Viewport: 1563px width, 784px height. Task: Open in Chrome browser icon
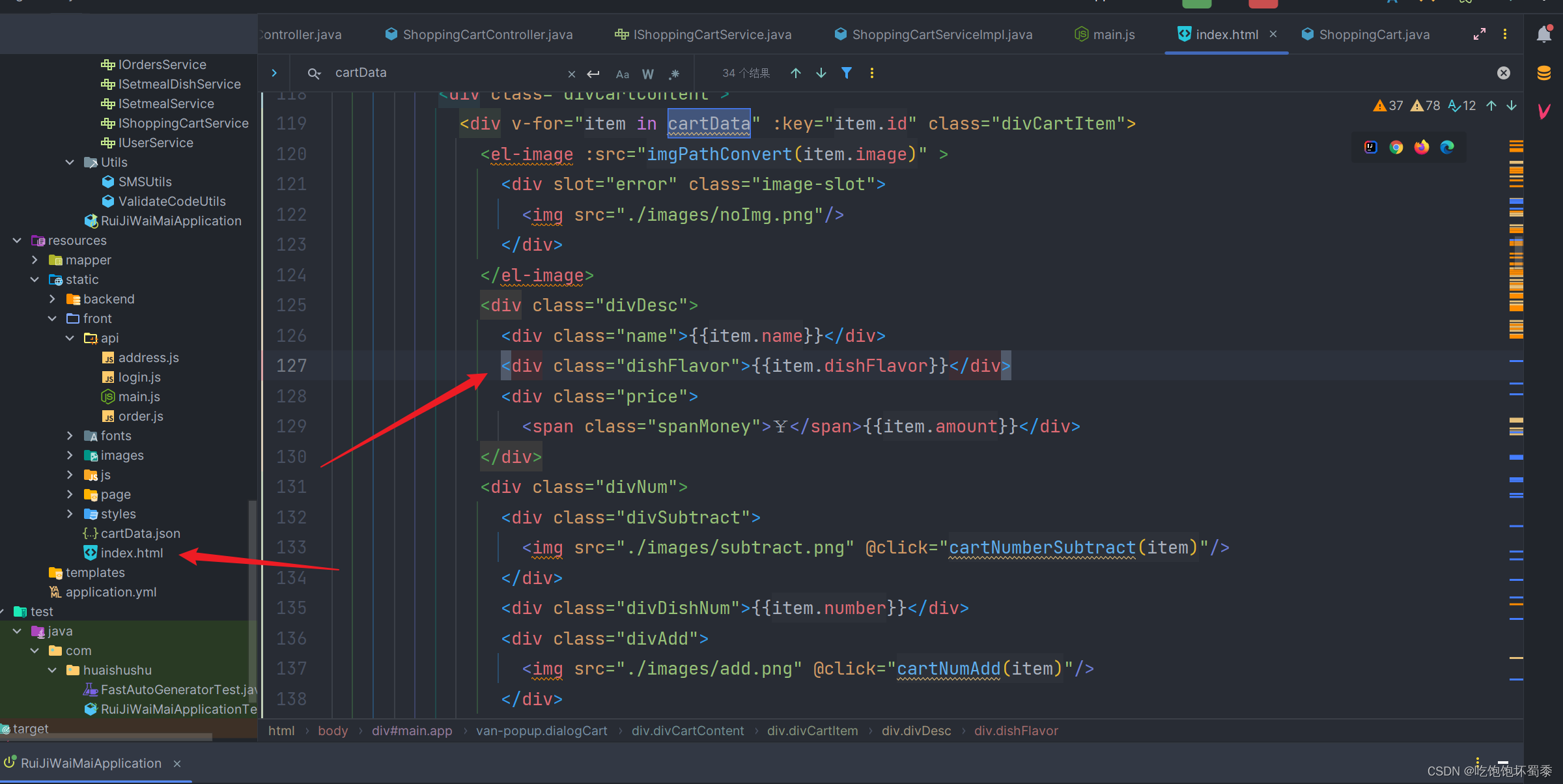(x=1396, y=147)
